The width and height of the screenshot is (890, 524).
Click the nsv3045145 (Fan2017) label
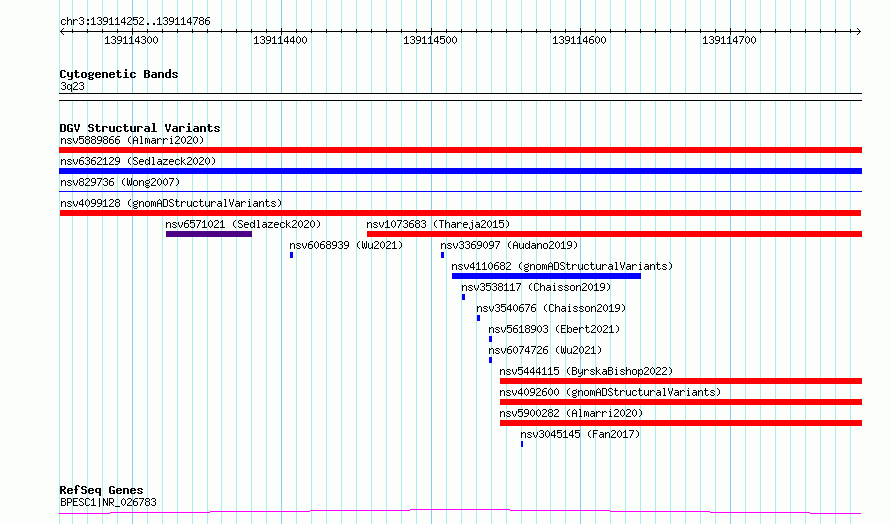tap(580, 434)
